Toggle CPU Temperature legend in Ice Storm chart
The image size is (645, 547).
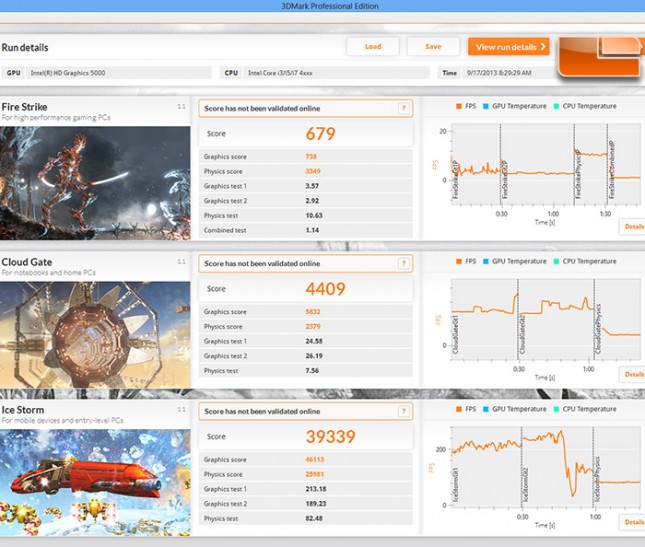pyautogui.click(x=585, y=409)
